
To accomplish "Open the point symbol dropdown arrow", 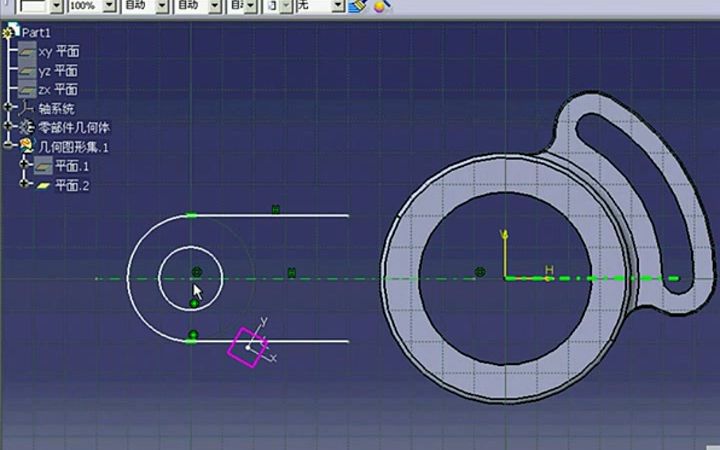I will (286, 6).
